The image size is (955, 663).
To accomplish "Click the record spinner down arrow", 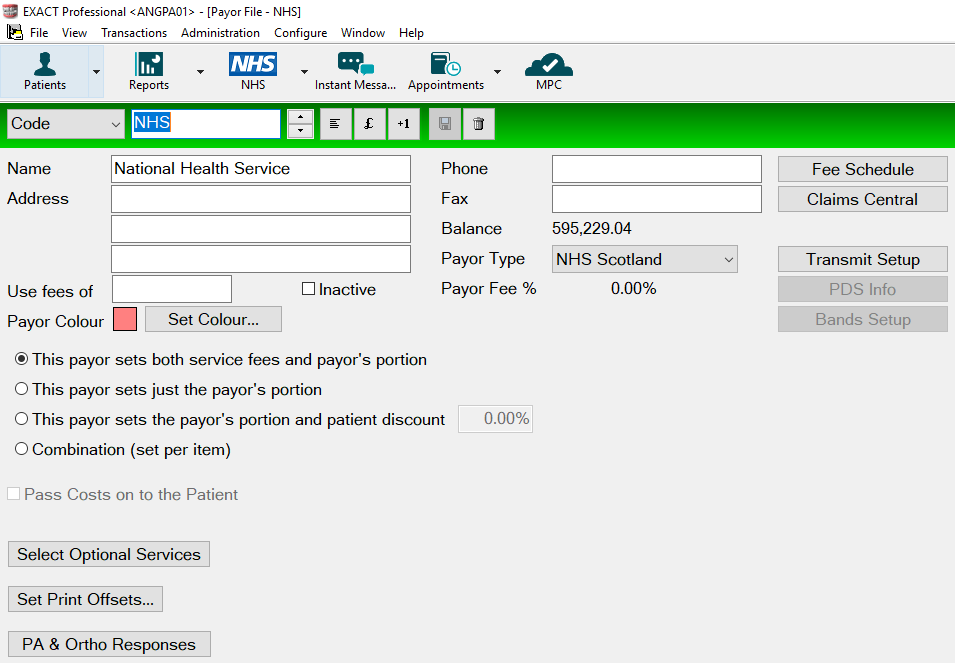I will tap(300, 131).
